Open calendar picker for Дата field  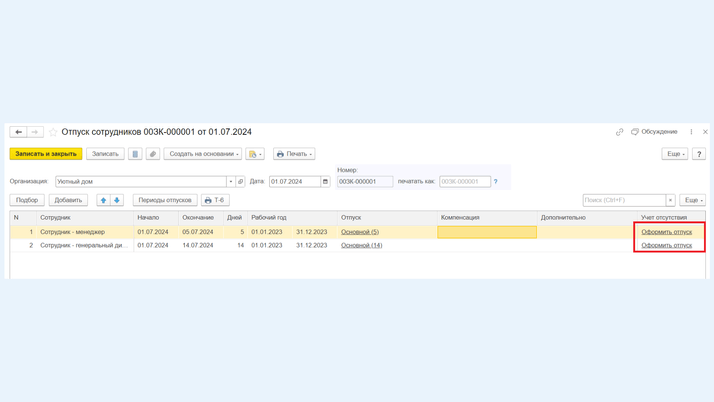coord(325,182)
